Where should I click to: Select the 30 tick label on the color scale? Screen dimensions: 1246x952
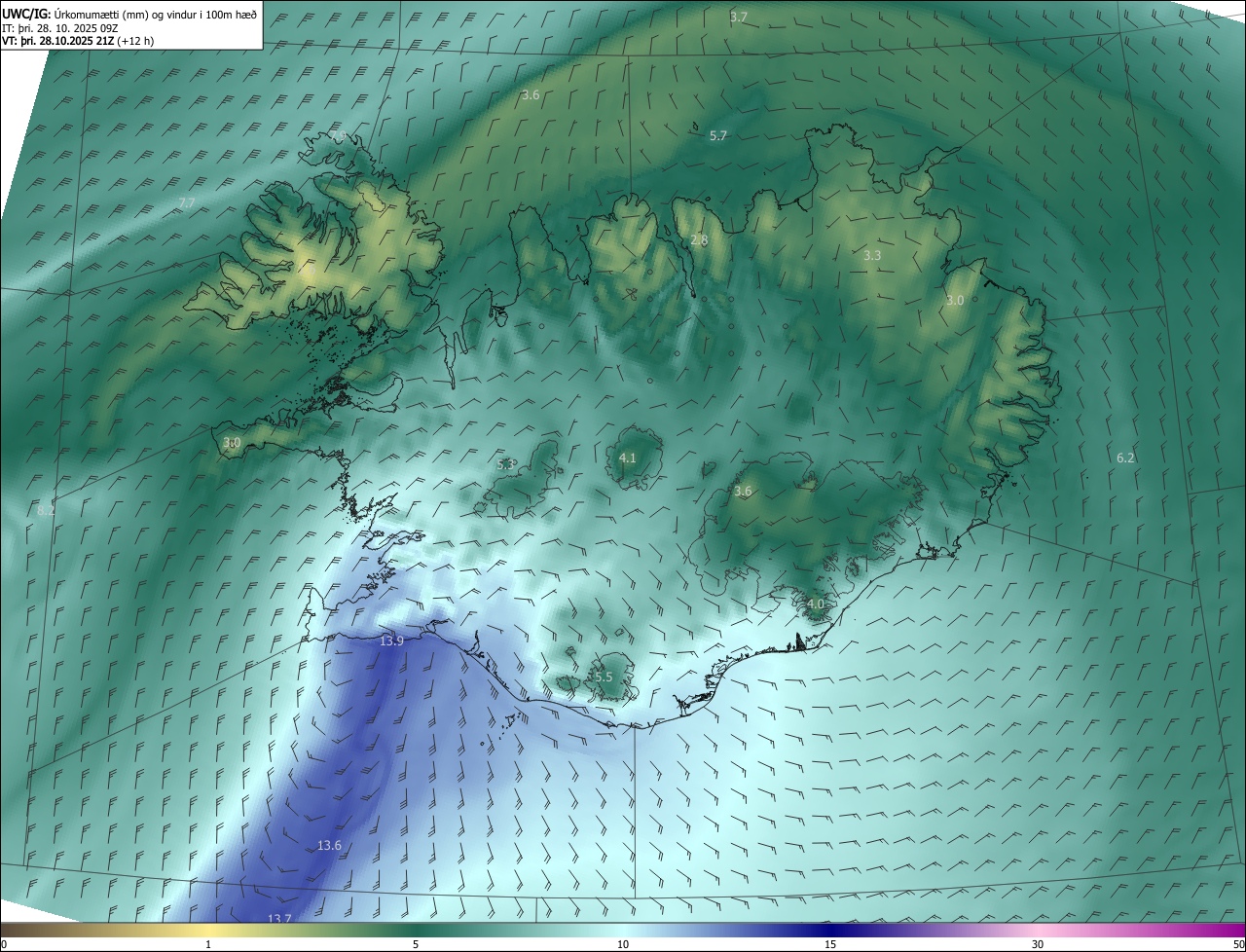tap(1038, 944)
